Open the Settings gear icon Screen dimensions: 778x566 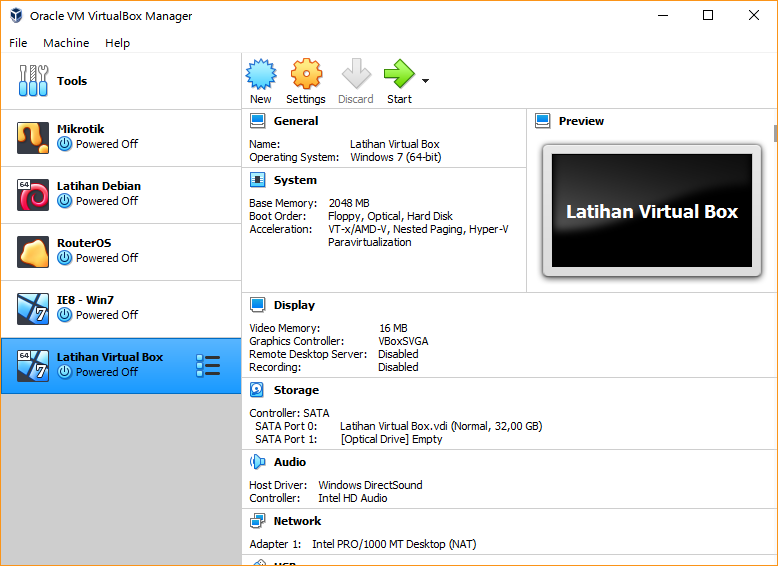point(306,76)
